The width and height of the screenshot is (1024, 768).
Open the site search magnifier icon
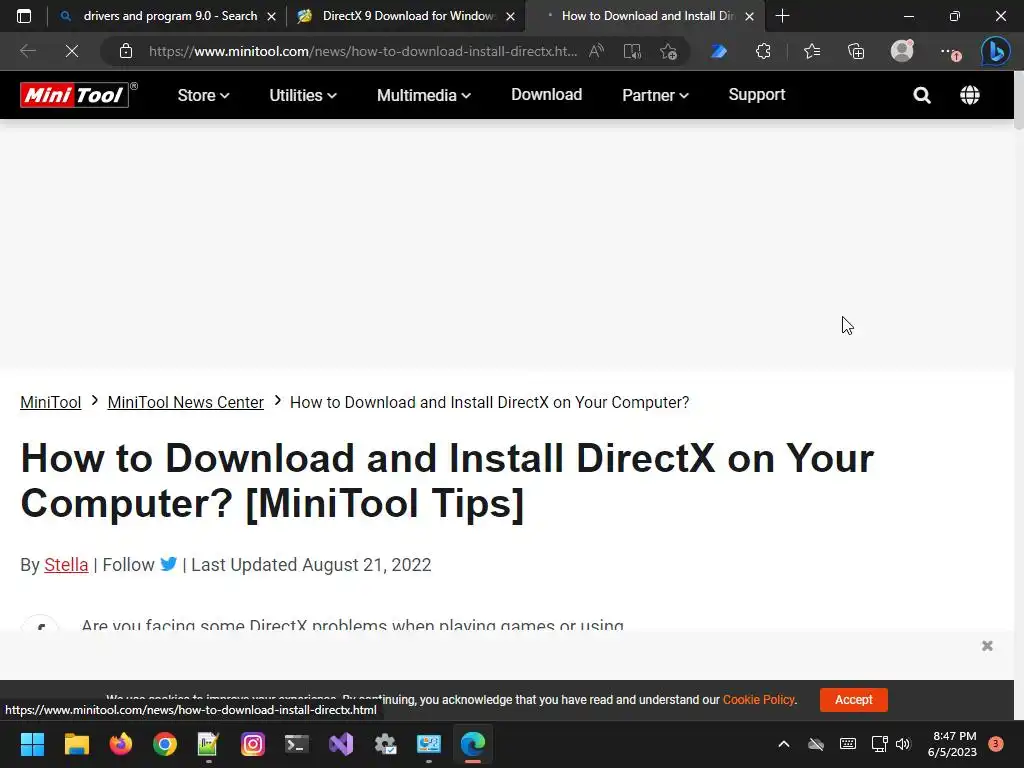coord(921,95)
